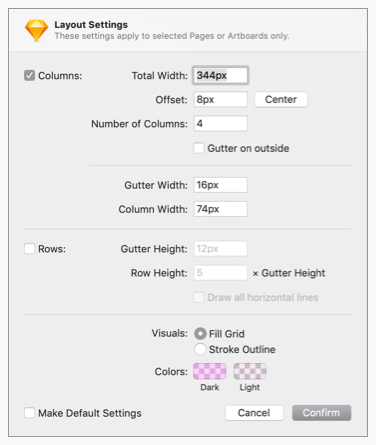Image resolution: width=376 pixels, height=445 pixels.
Task: Select the Number of Columns field
Action: (x=221, y=124)
